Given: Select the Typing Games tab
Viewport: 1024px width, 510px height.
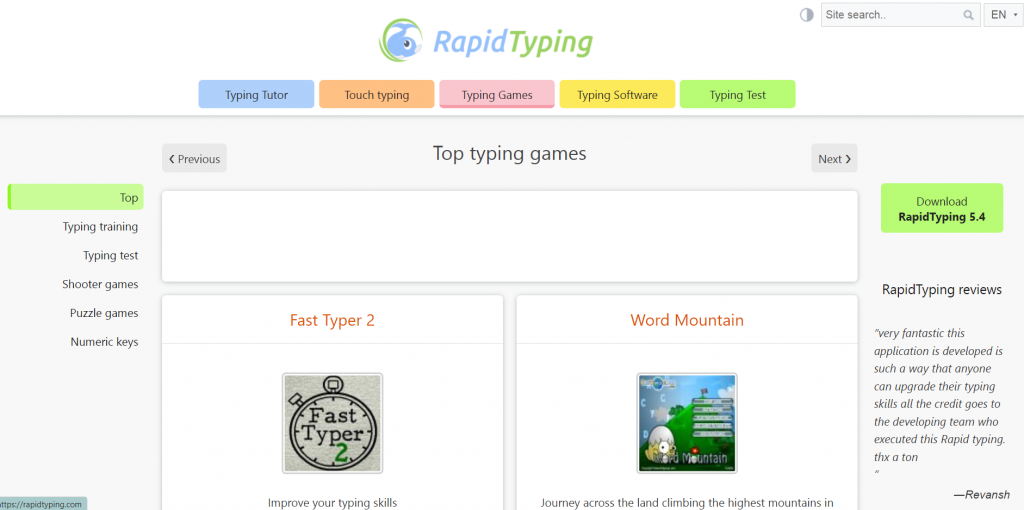Looking at the screenshot, I should [x=497, y=95].
